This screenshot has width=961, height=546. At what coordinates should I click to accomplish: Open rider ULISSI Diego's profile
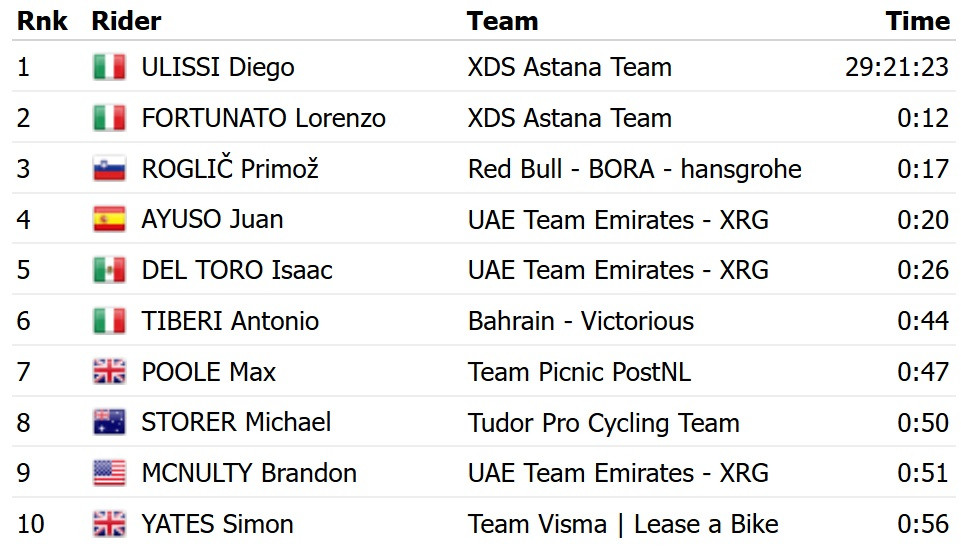tap(218, 67)
